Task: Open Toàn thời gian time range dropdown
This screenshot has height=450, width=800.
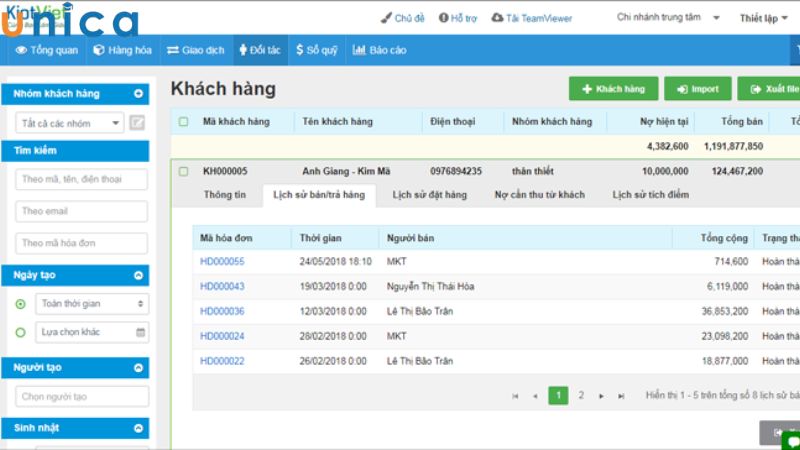Action: (92, 304)
